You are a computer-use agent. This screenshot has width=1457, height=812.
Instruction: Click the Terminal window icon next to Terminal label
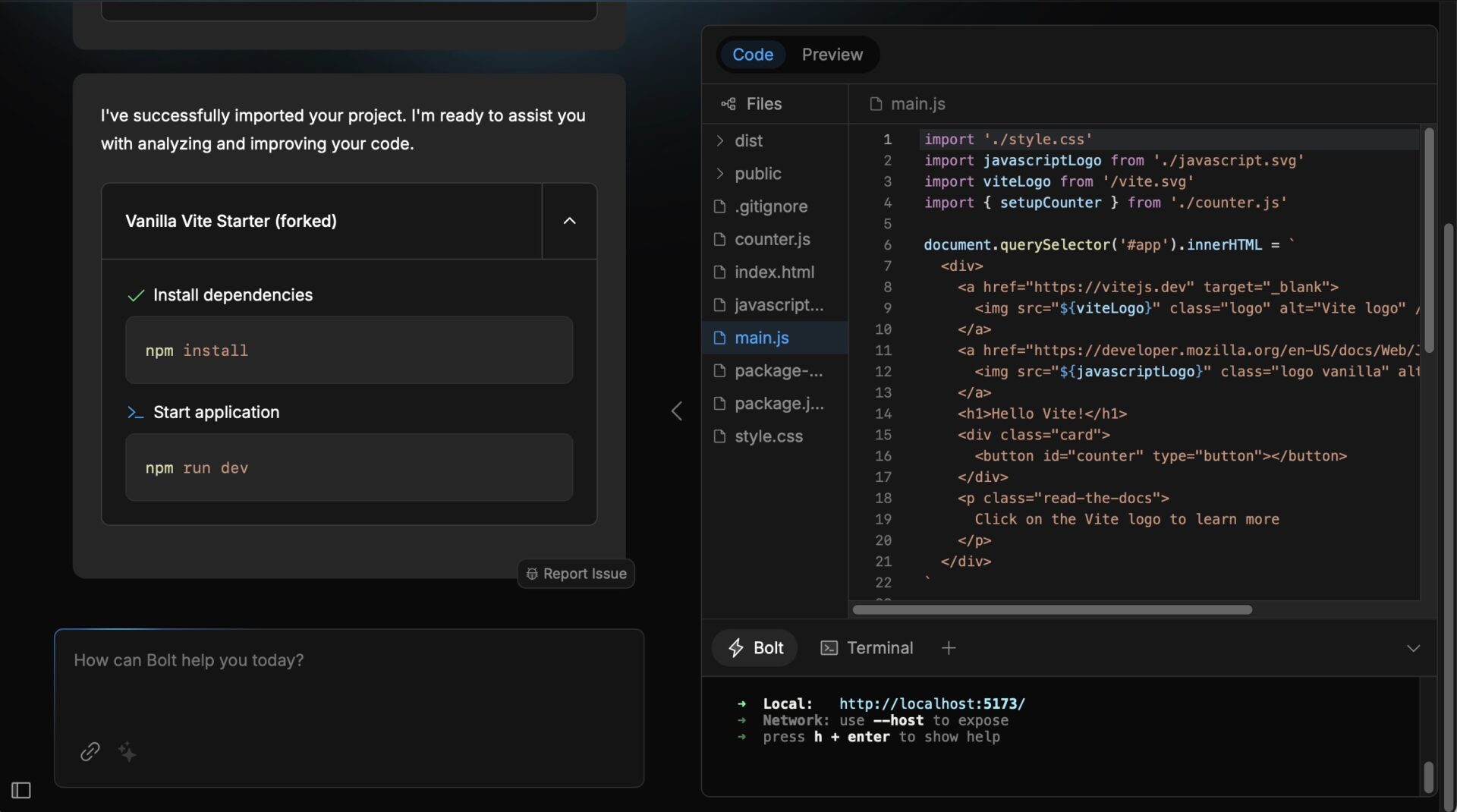coord(829,648)
